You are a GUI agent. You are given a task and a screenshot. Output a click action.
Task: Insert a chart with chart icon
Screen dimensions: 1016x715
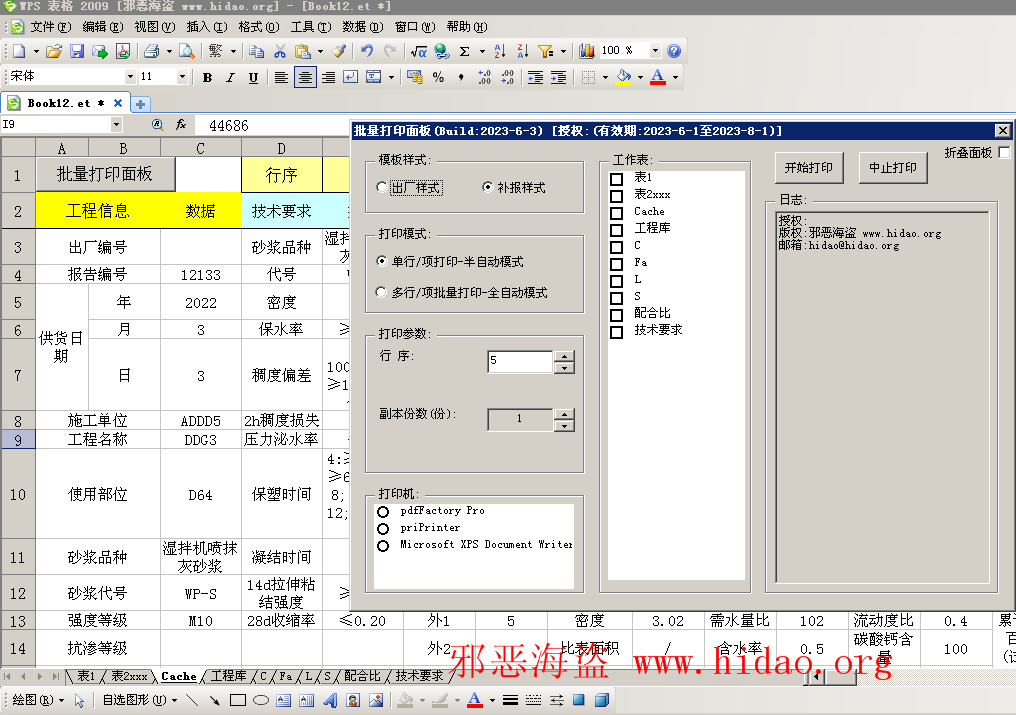click(587, 51)
